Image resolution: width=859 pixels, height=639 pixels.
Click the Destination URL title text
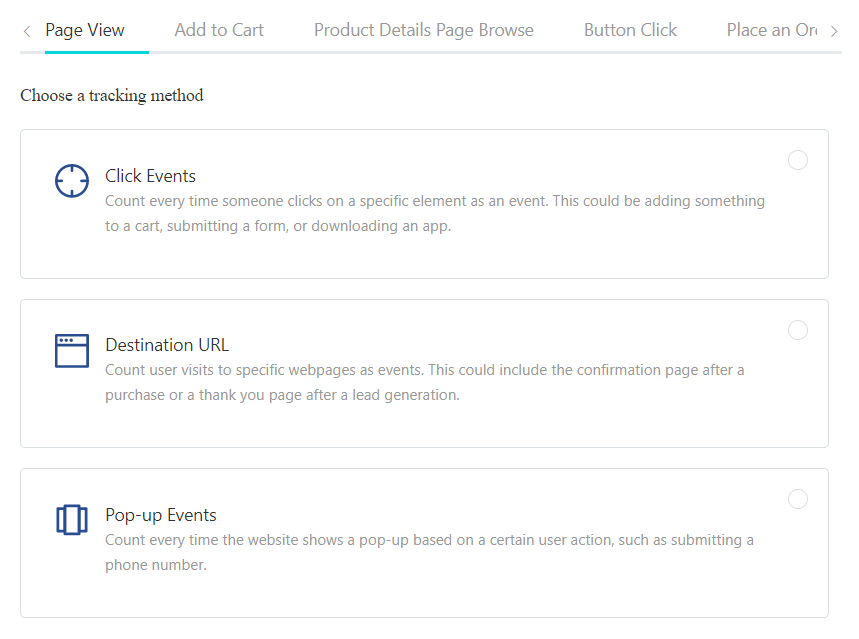pyautogui.click(x=167, y=345)
